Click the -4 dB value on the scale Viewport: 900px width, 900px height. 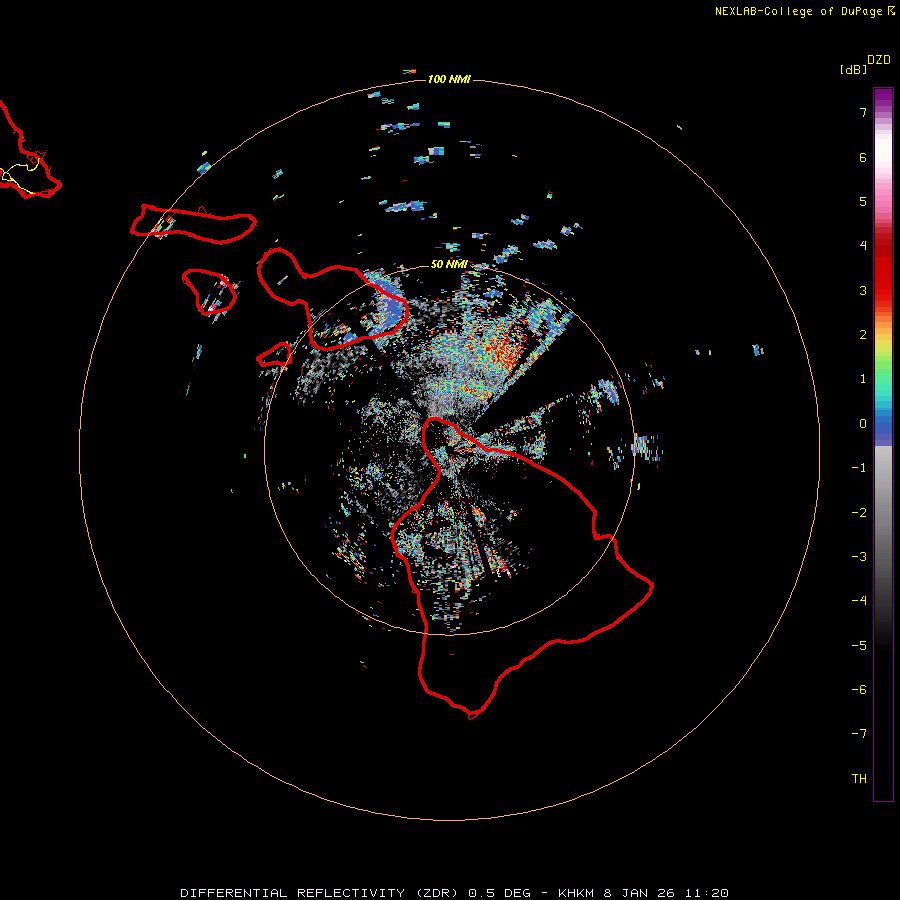pos(859,601)
